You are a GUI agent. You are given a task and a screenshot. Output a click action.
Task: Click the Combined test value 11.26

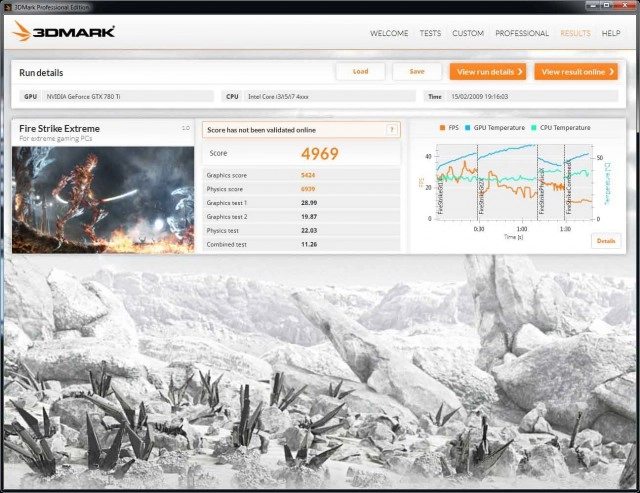coord(309,244)
